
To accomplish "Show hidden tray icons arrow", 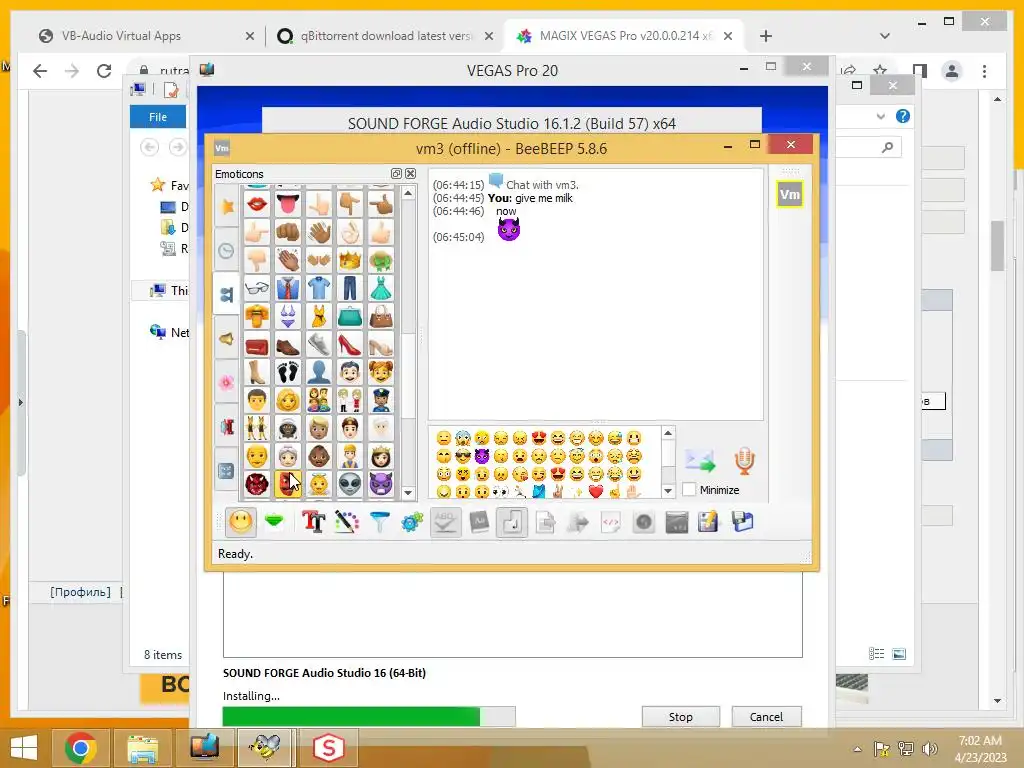I will [x=857, y=749].
